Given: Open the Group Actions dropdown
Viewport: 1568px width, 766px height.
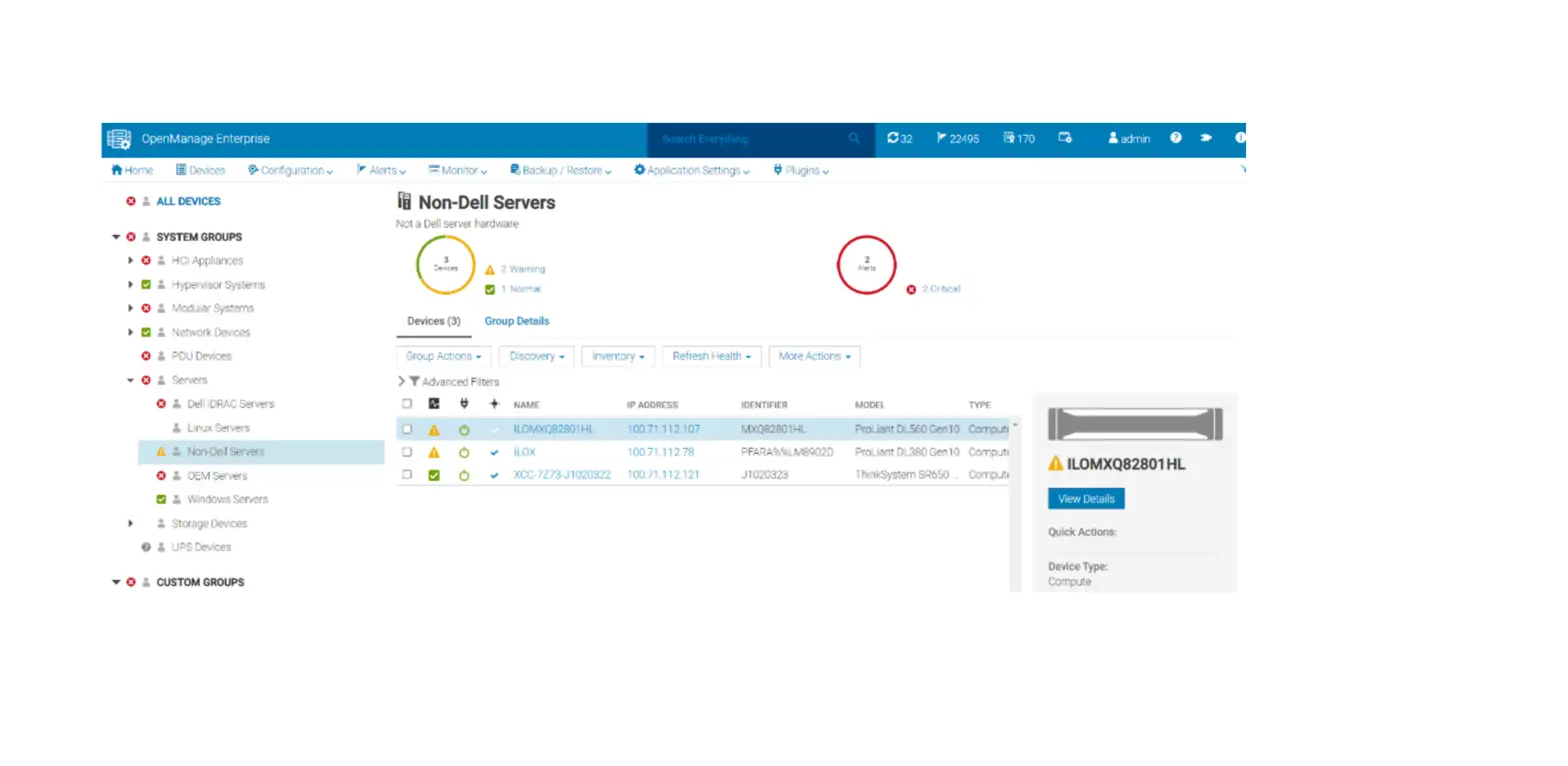Looking at the screenshot, I should pos(443,356).
